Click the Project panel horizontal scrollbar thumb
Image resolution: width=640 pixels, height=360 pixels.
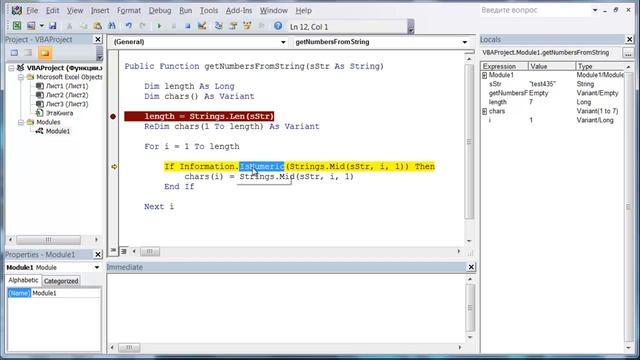coord(48,240)
